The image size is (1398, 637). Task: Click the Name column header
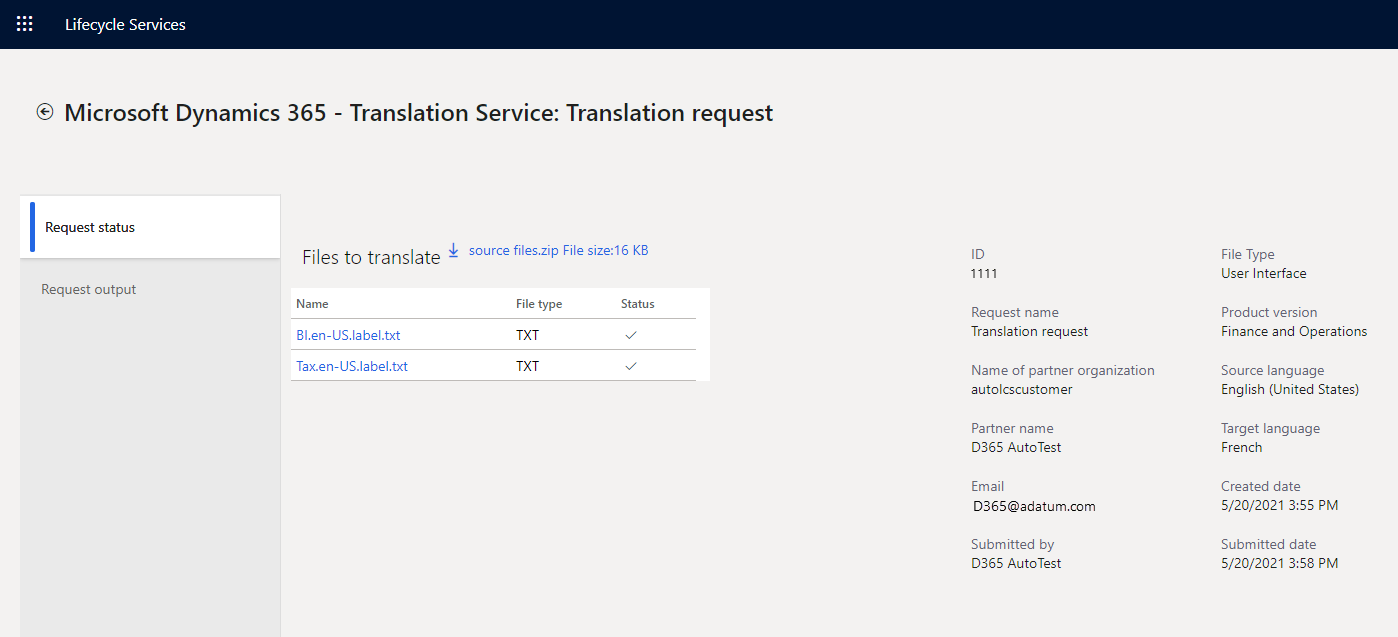pyautogui.click(x=311, y=303)
